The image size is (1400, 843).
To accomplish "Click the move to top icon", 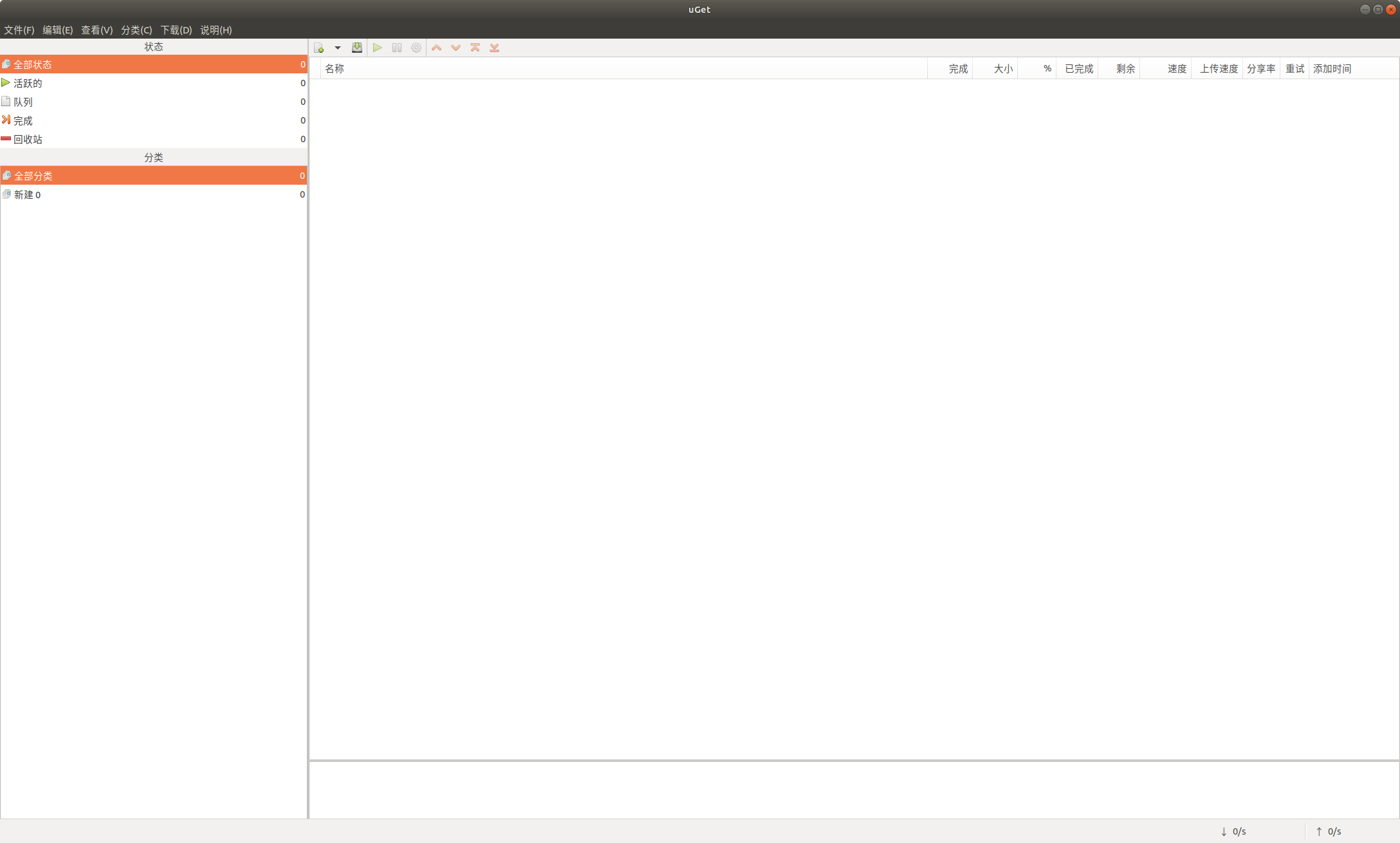I will 475,48.
